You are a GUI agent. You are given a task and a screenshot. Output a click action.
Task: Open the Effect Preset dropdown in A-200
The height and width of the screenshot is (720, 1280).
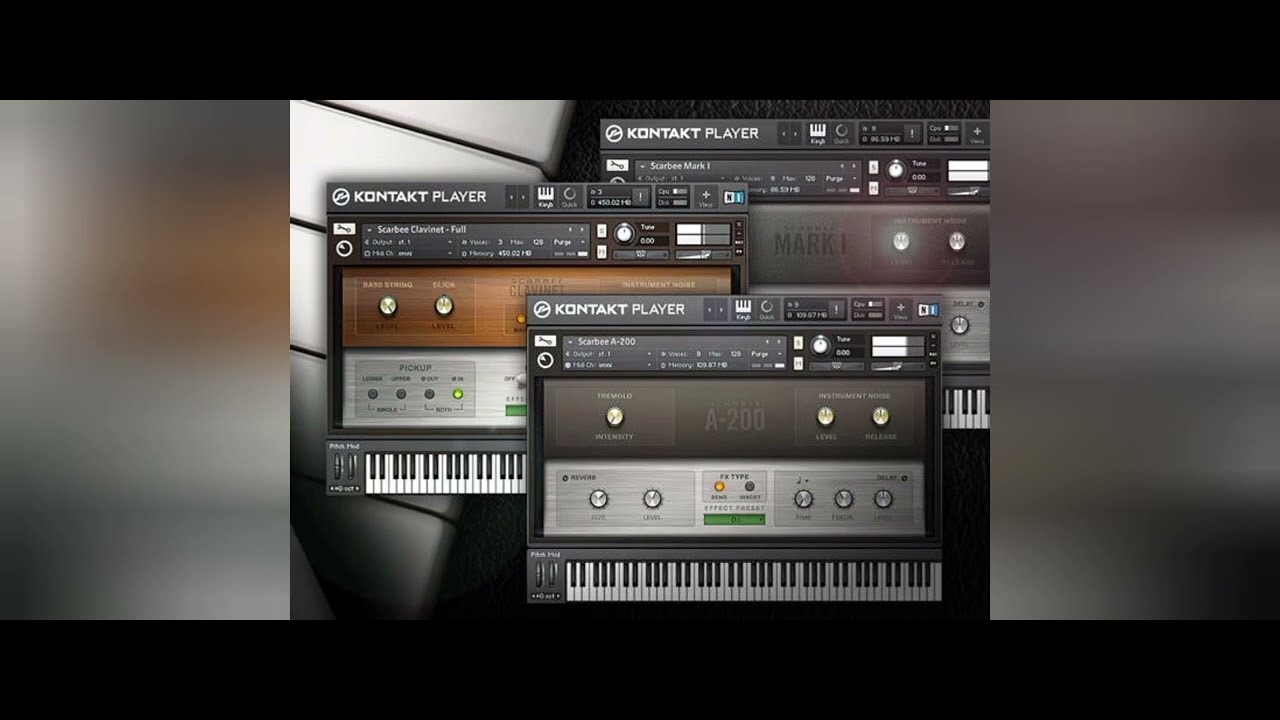click(x=734, y=519)
